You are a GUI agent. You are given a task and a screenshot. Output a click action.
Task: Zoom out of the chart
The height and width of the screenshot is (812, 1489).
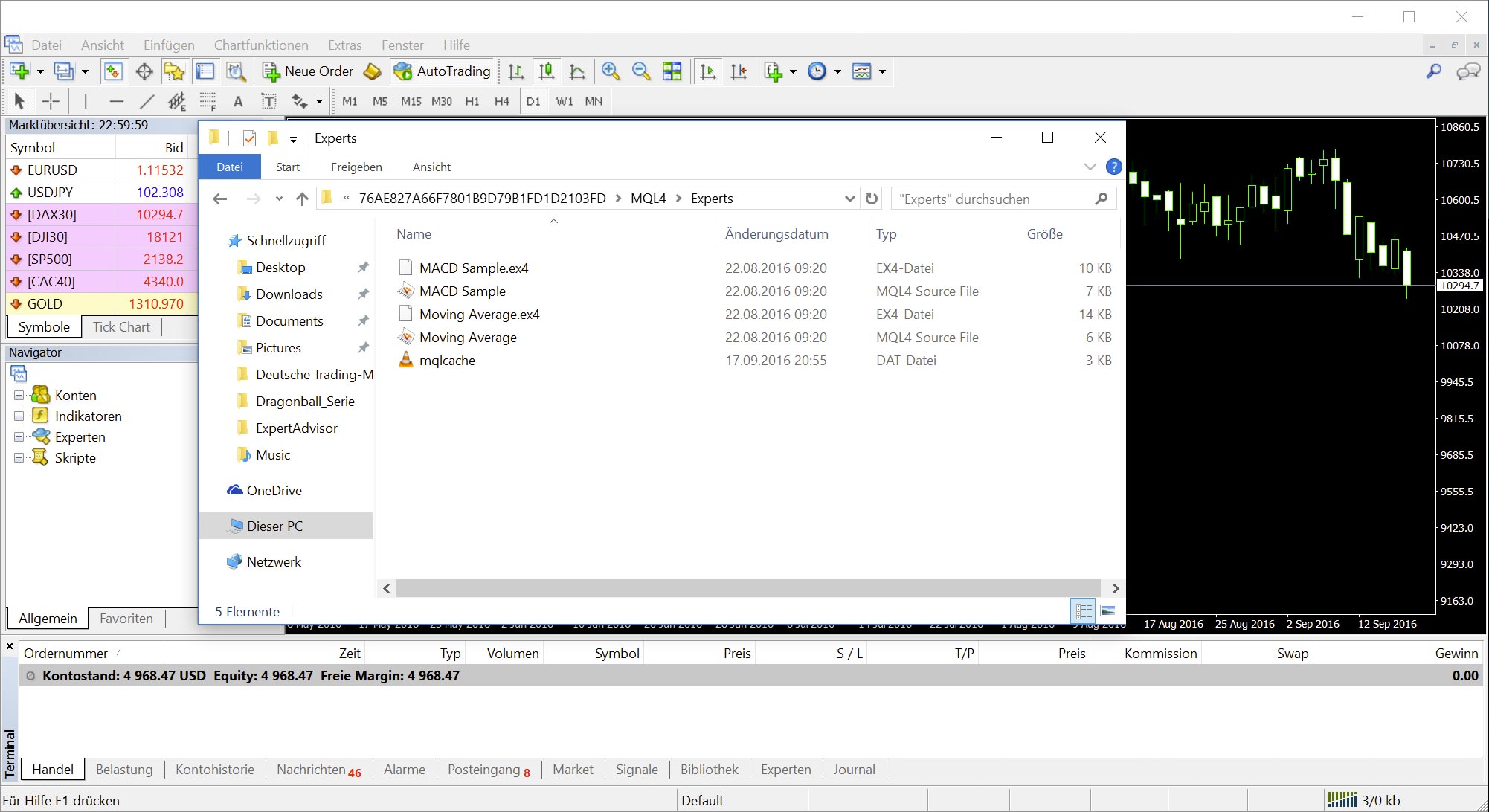(641, 71)
